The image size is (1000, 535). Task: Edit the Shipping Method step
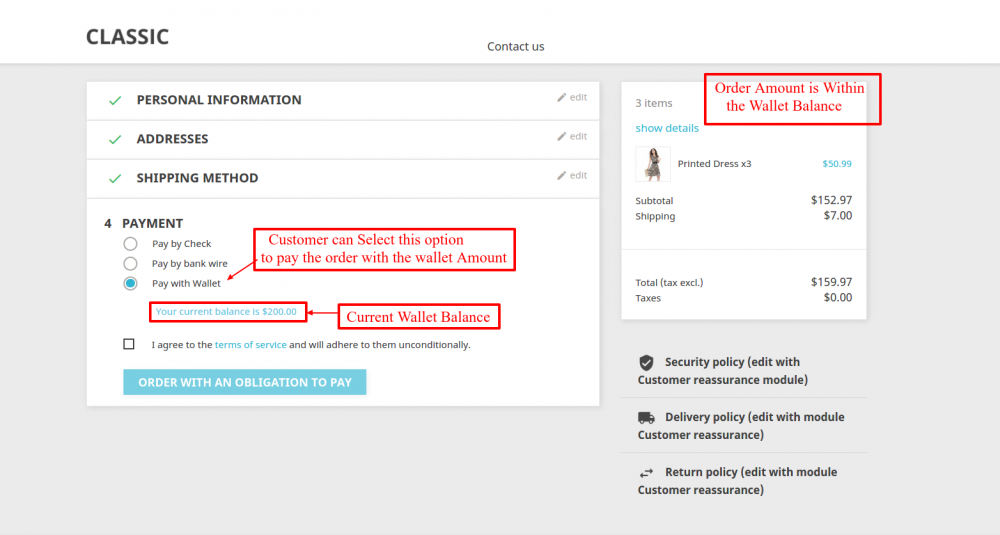click(x=572, y=175)
